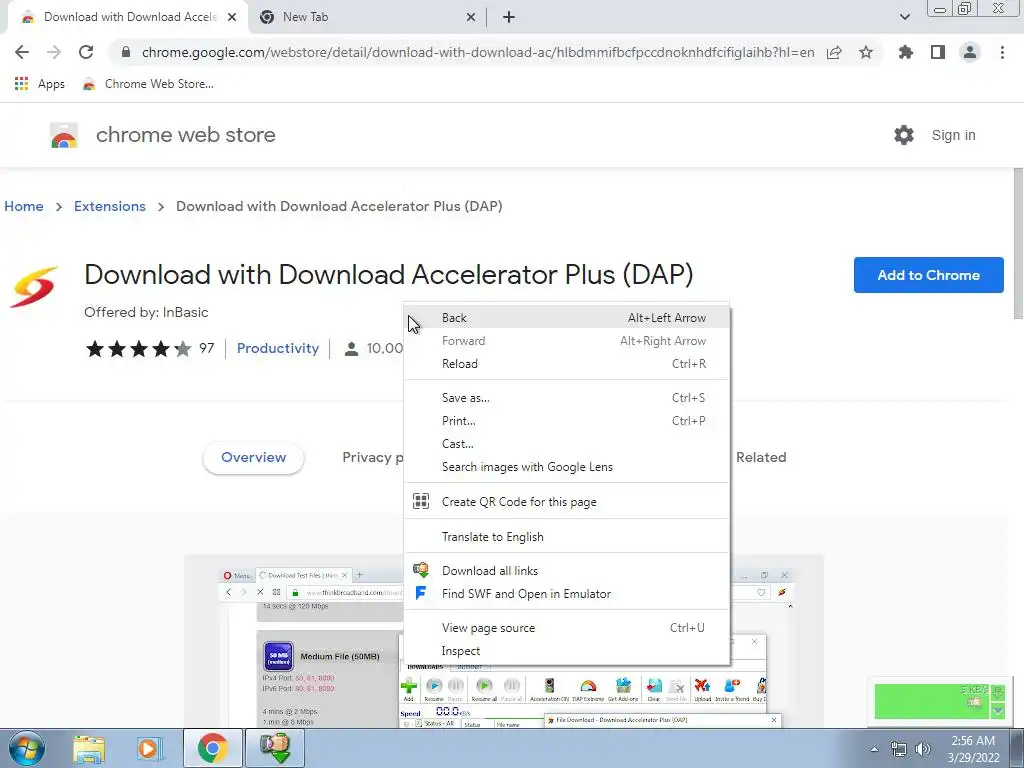The width and height of the screenshot is (1024, 768).
Task: Choose View page source
Action: coord(566,628)
